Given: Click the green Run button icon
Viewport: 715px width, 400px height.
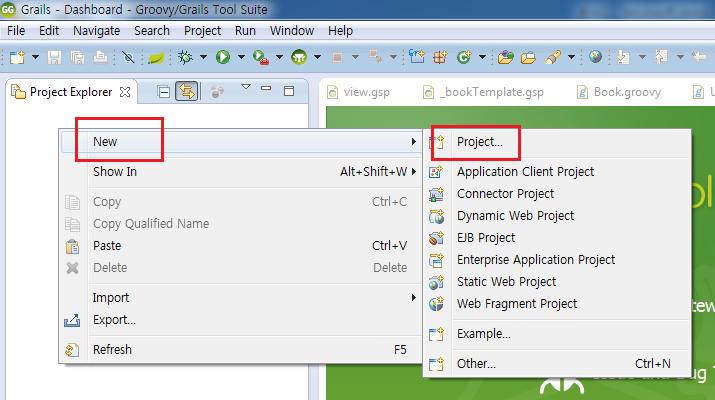Looking at the screenshot, I should pyautogui.click(x=223, y=57).
